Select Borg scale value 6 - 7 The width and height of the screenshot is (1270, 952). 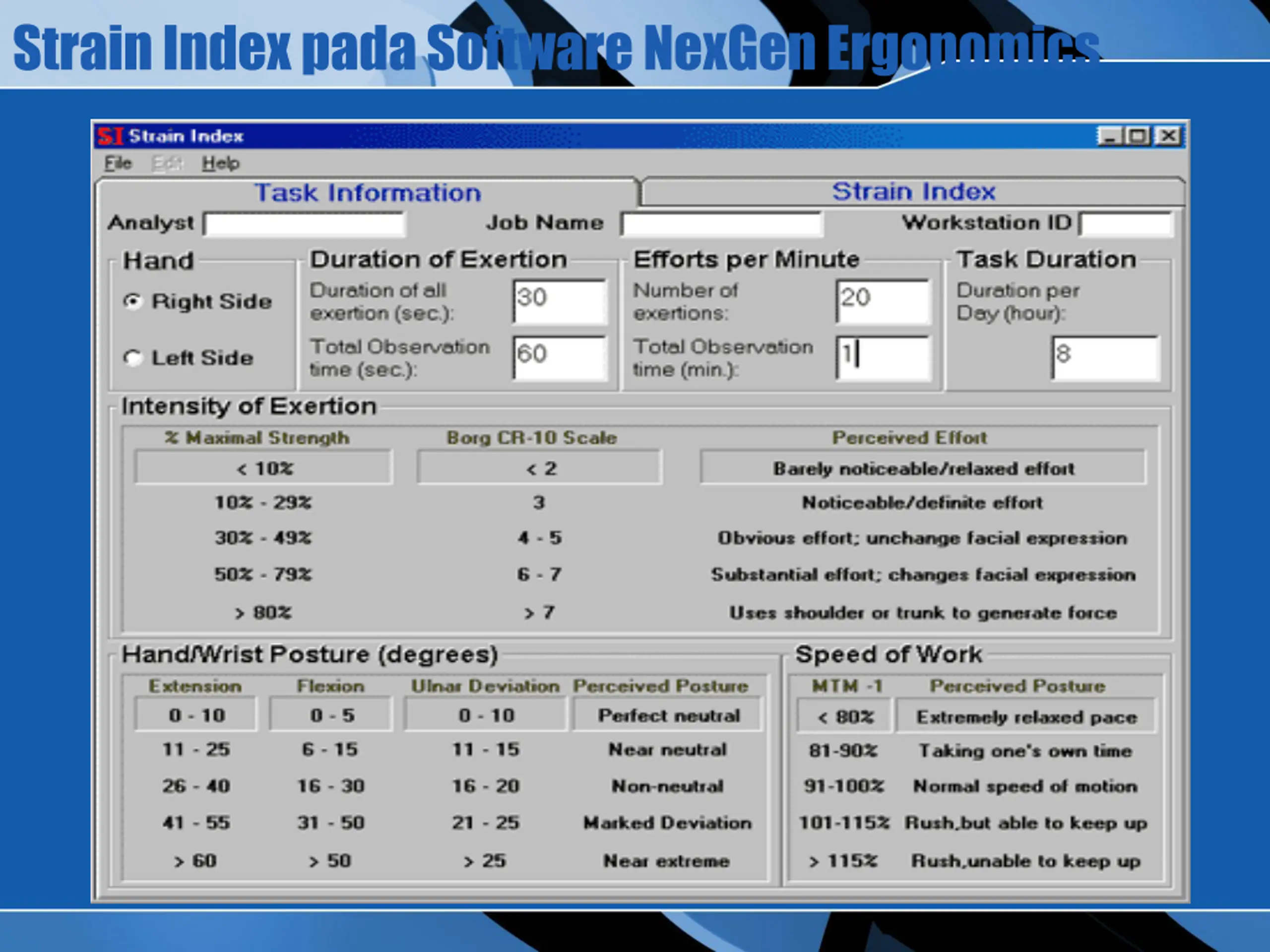tap(539, 574)
